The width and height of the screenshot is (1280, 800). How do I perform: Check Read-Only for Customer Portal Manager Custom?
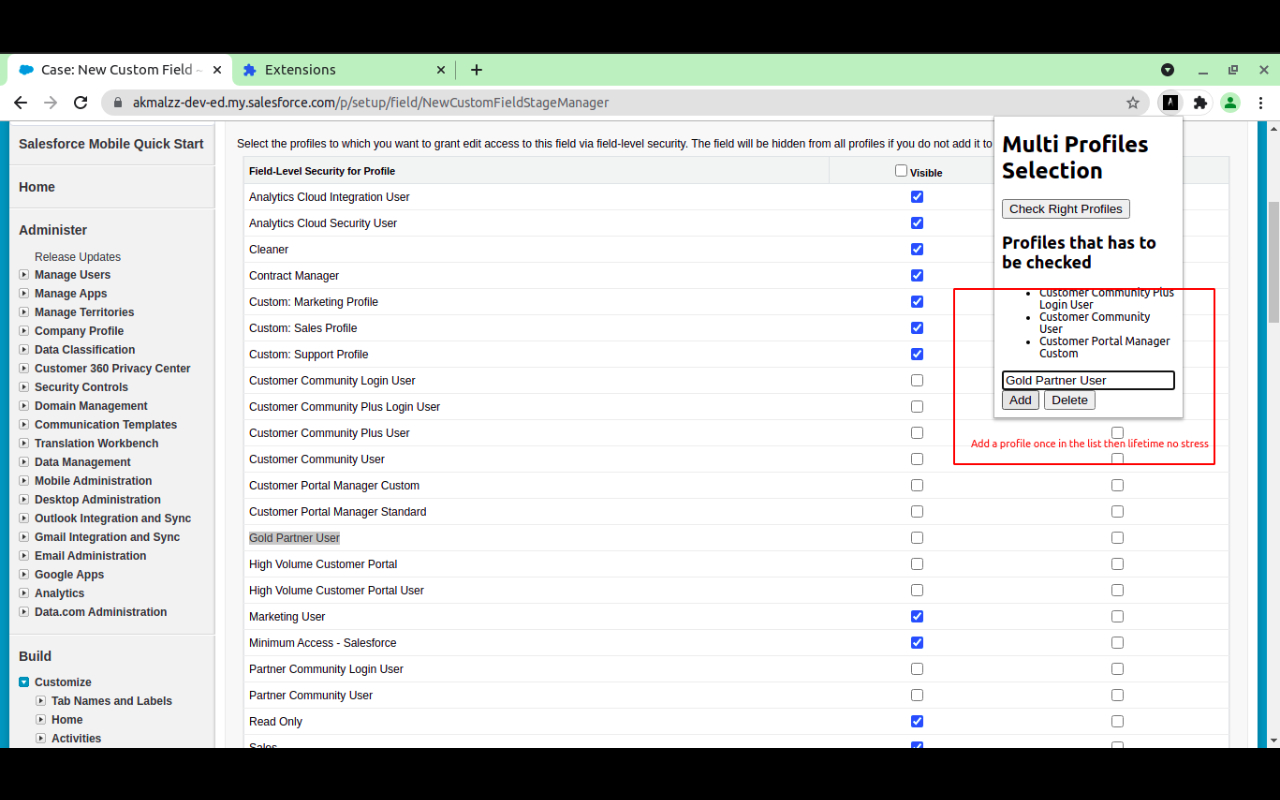point(1117,485)
